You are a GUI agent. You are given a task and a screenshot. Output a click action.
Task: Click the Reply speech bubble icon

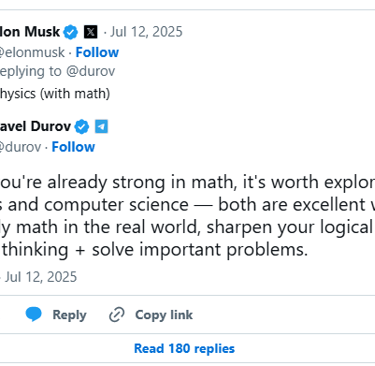coord(34,314)
